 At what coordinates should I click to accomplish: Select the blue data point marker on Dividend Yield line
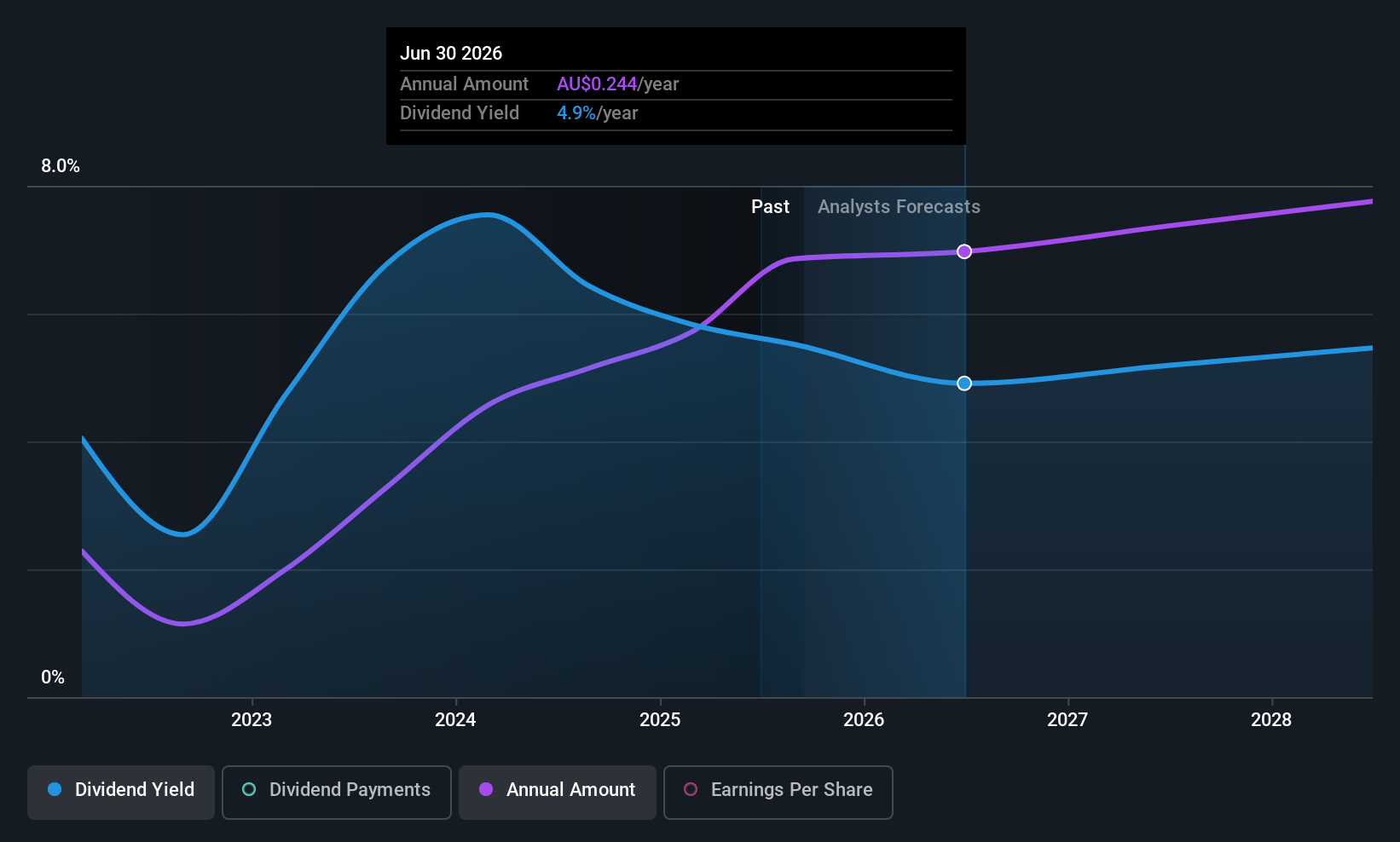pos(964,384)
